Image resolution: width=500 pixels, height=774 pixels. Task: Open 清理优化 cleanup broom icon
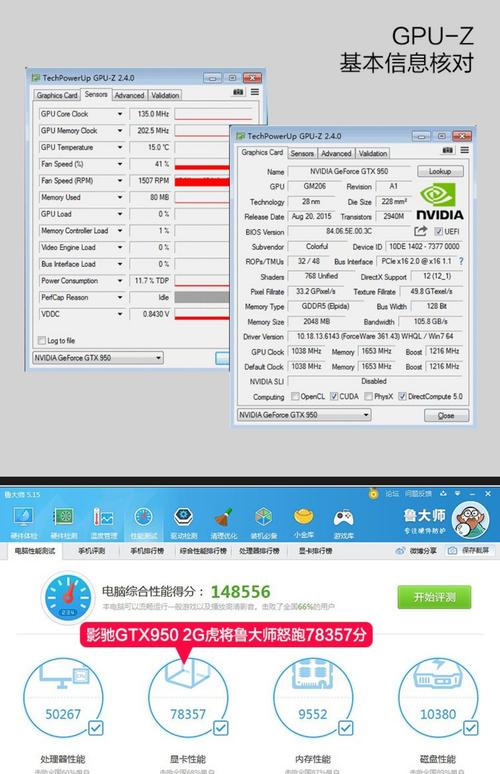click(x=224, y=522)
